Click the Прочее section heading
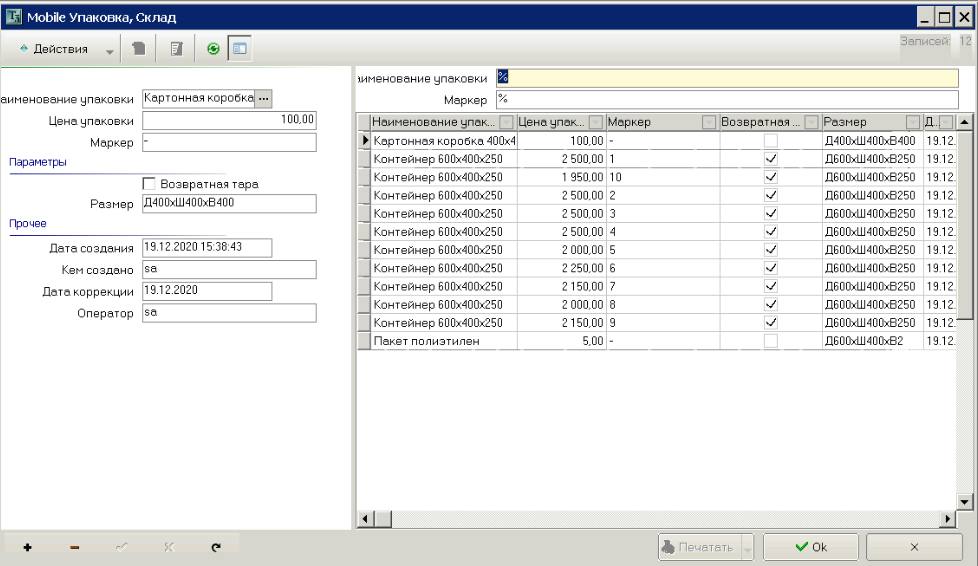978x566 pixels. [28, 223]
